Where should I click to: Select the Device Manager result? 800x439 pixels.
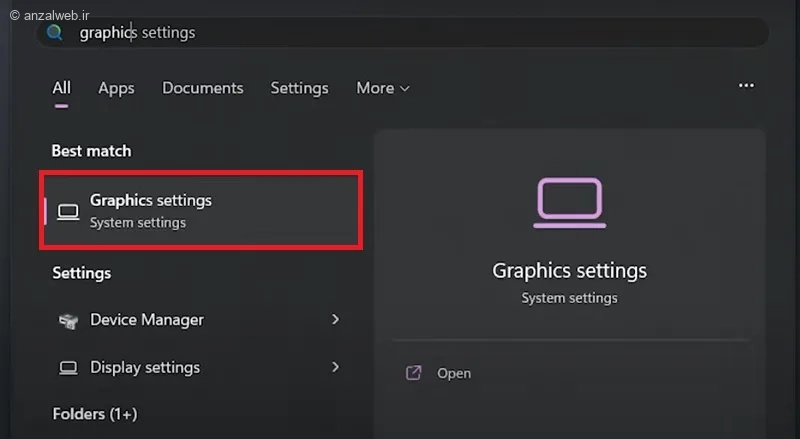(147, 320)
